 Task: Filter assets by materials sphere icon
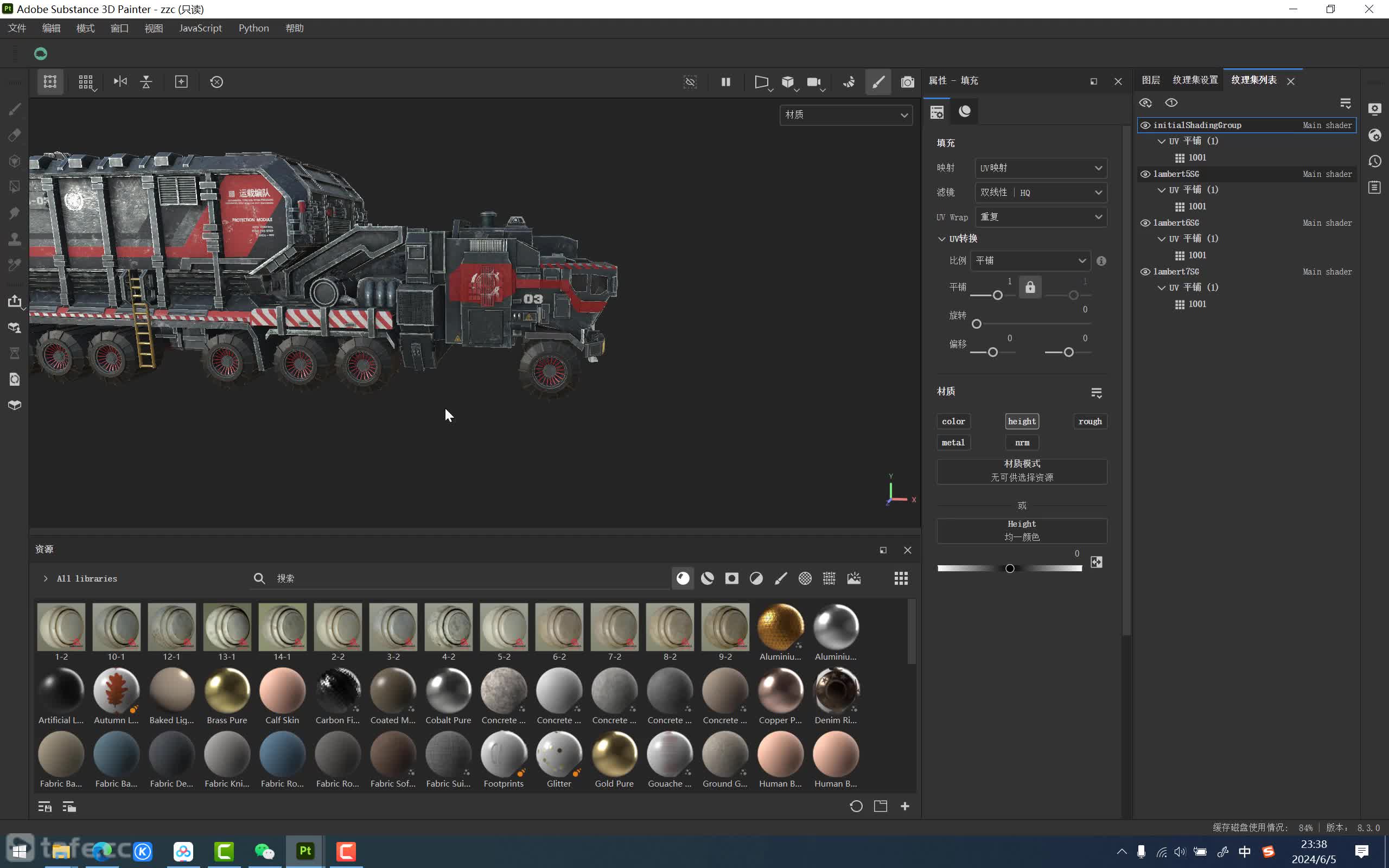683,578
